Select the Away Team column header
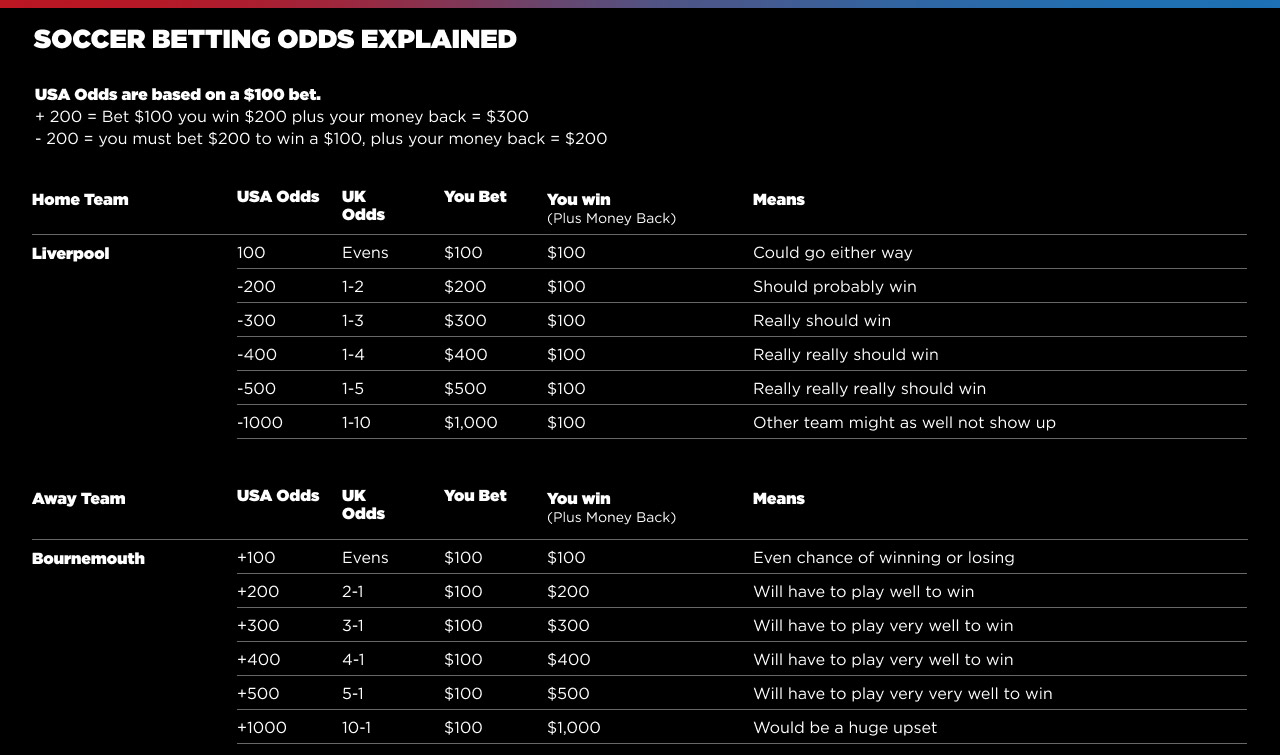 (x=79, y=499)
